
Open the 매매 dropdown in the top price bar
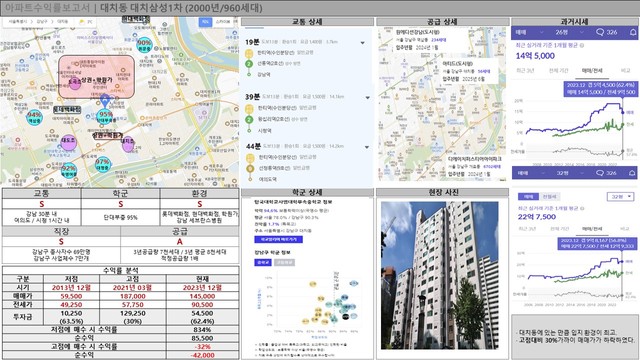tap(530, 32)
